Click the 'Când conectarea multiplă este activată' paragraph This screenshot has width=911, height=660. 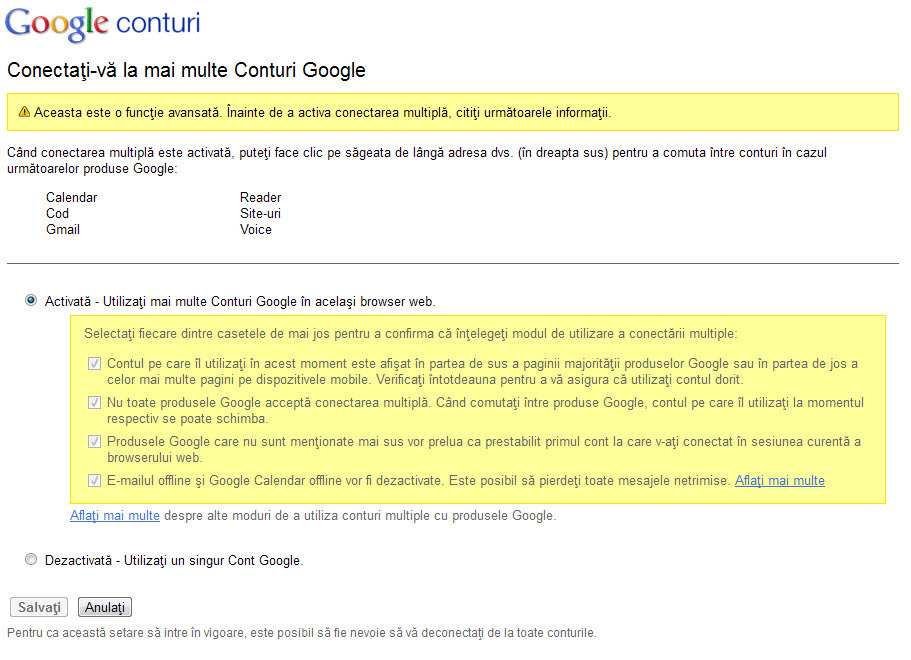[417, 160]
